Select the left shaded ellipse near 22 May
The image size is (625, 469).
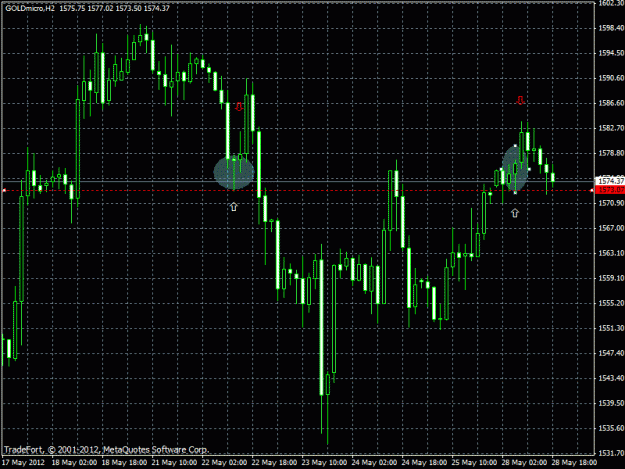click(234, 173)
